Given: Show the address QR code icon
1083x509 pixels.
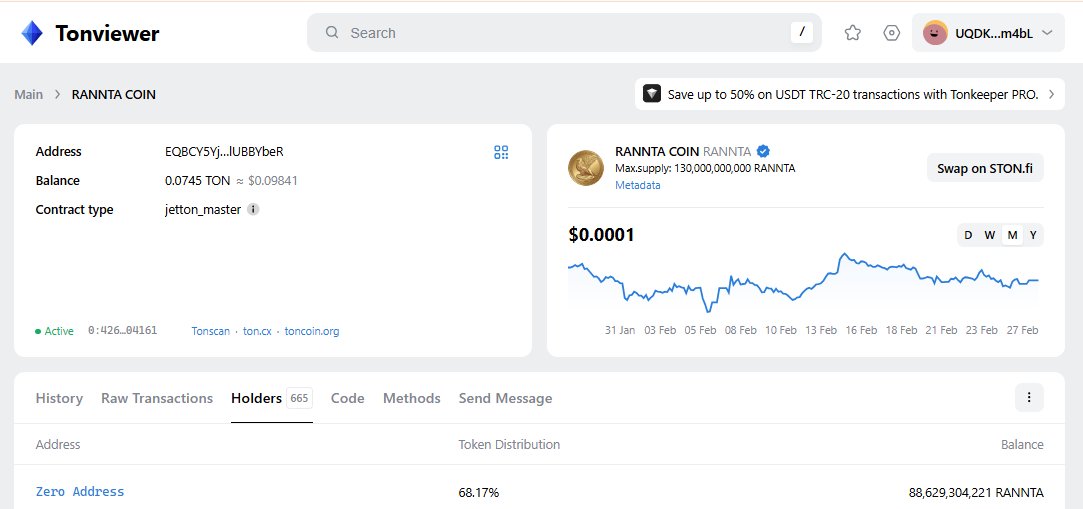Looking at the screenshot, I should click(501, 153).
